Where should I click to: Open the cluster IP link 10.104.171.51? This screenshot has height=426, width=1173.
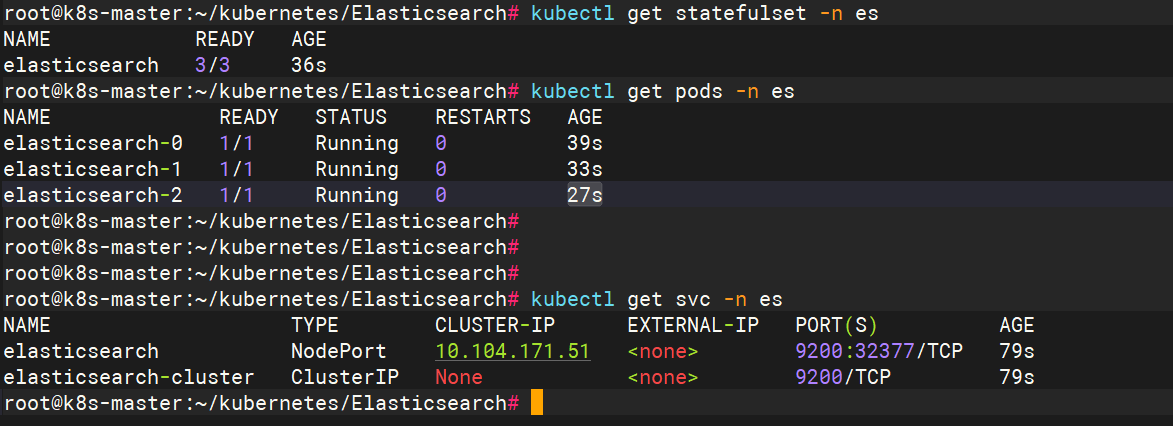513,351
